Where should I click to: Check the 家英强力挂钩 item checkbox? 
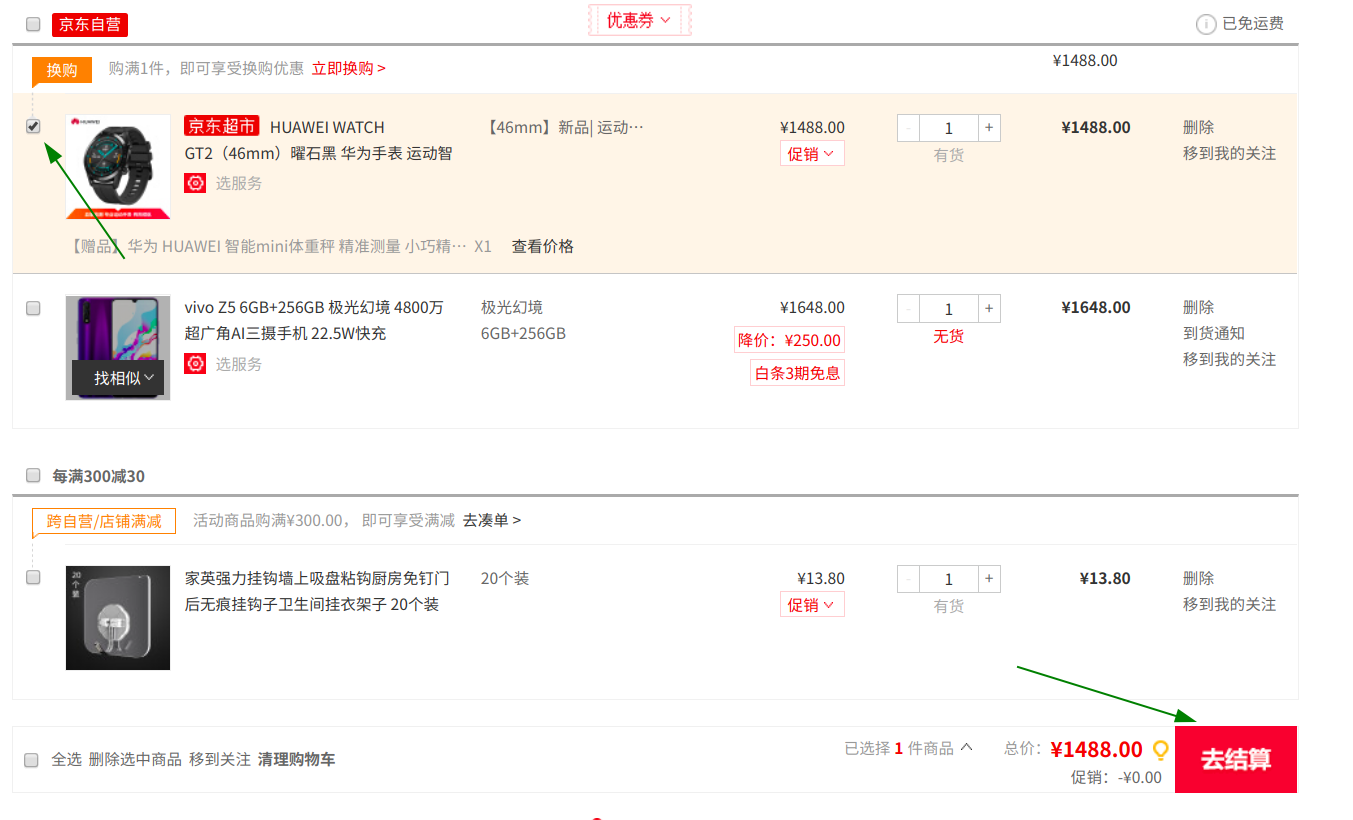pyautogui.click(x=33, y=577)
